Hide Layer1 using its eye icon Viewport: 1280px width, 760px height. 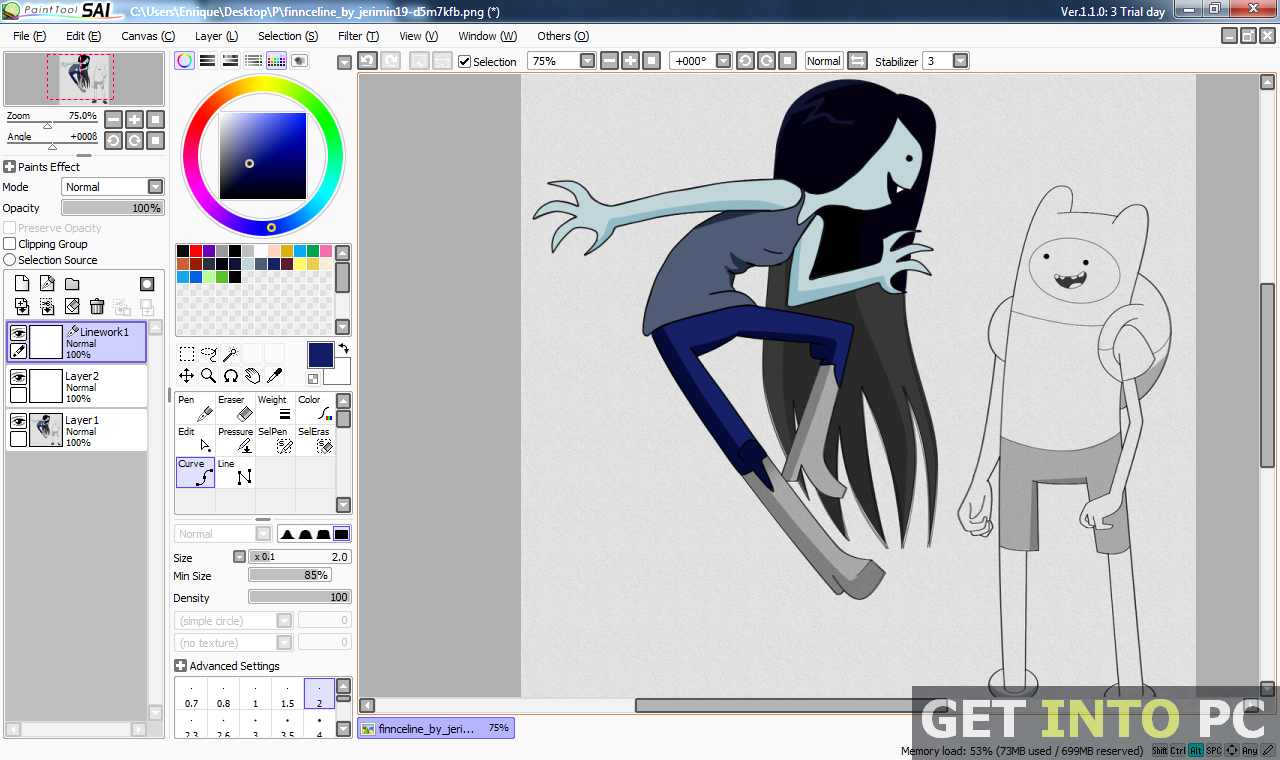[18, 421]
